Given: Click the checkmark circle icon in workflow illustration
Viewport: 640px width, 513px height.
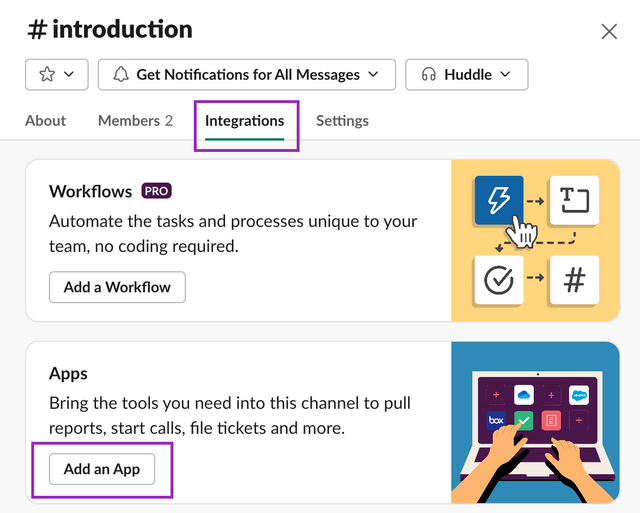Looking at the screenshot, I should [498, 281].
